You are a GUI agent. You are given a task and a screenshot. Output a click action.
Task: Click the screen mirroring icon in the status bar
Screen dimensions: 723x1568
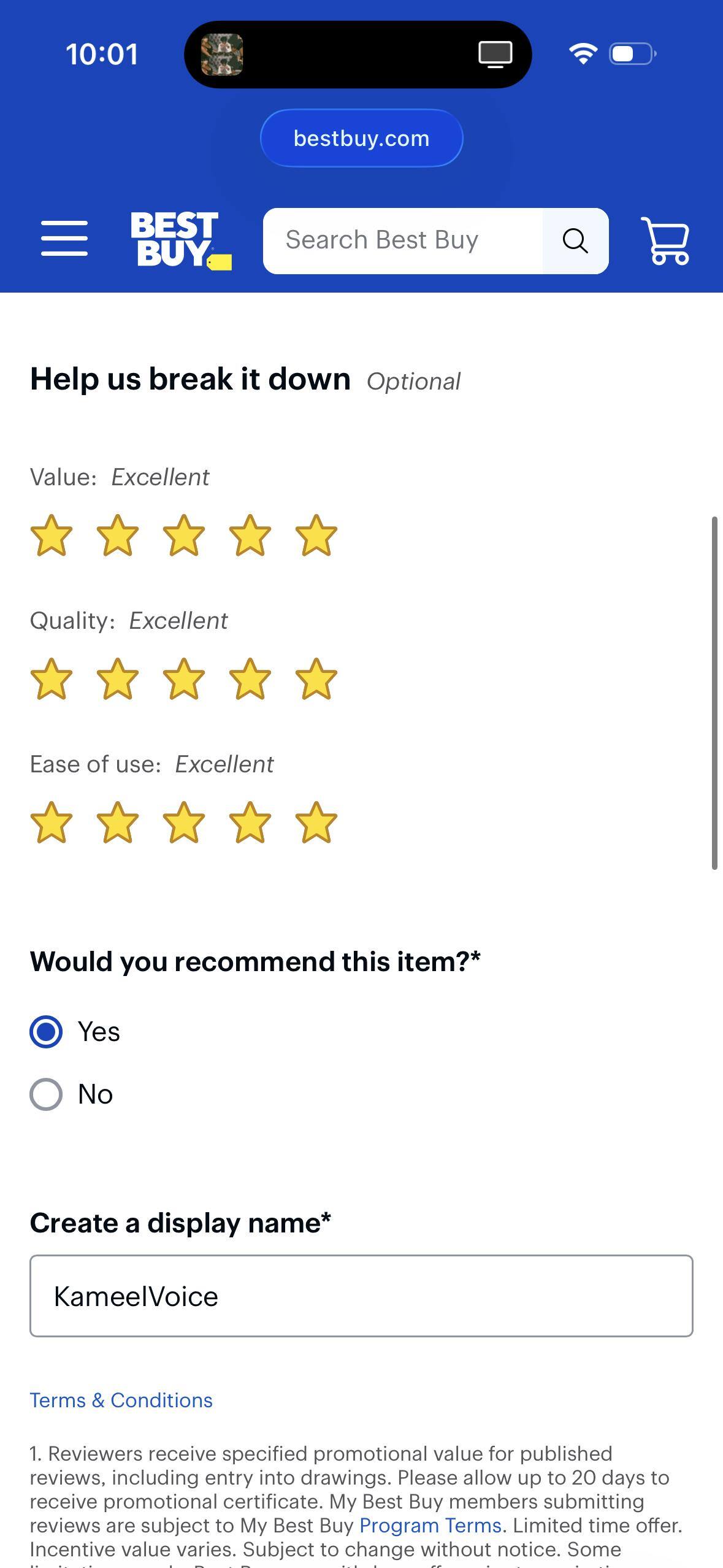pyautogui.click(x=494, y=55)
